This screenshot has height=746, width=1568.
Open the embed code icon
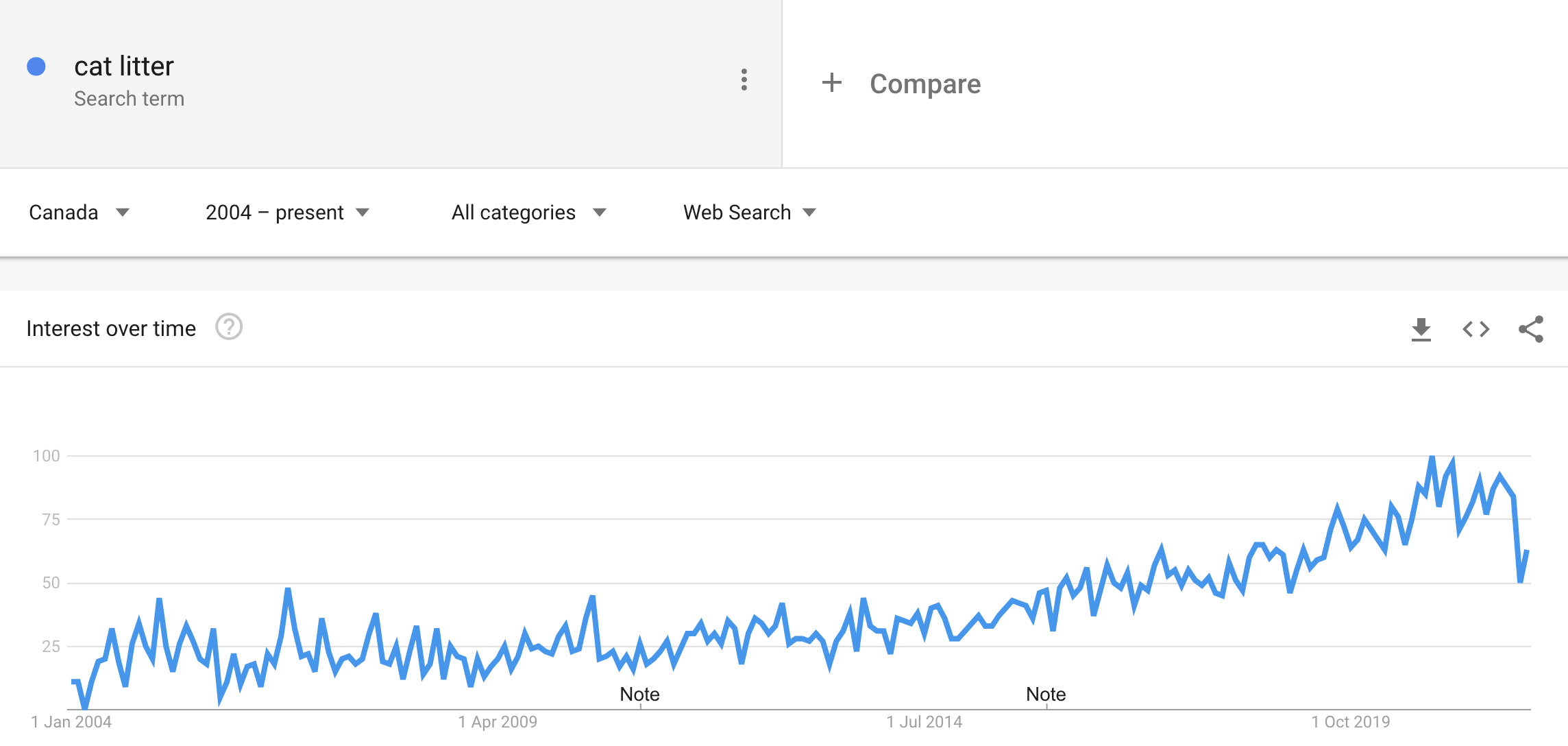1476,329
